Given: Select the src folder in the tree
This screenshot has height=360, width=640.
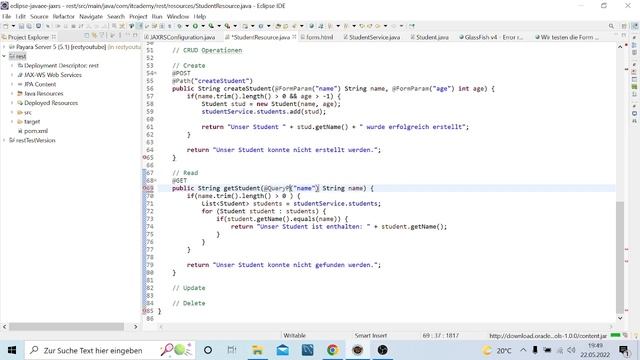Looking at the screenshot, I should point(28,112).
